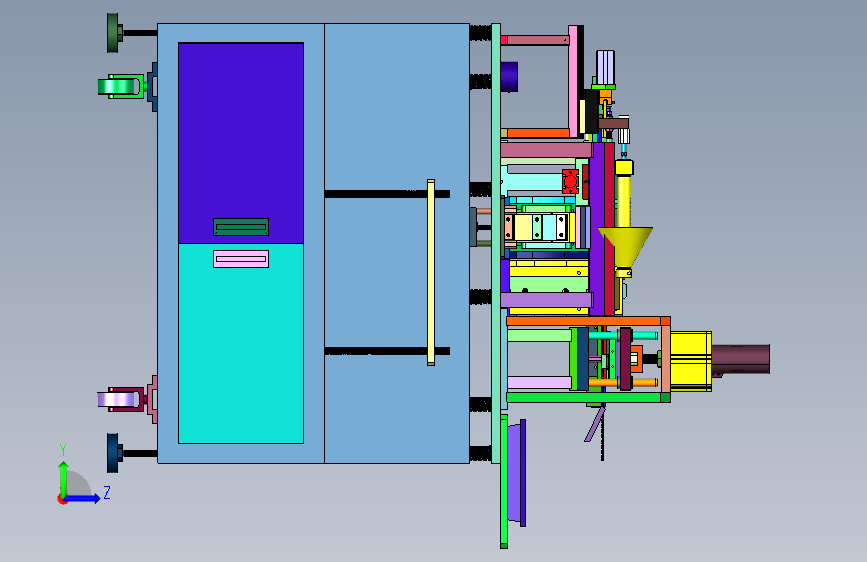Select the Y axis of the orientation triad
867x562 pixels.
pyautogui.click(x=63, y=478)
